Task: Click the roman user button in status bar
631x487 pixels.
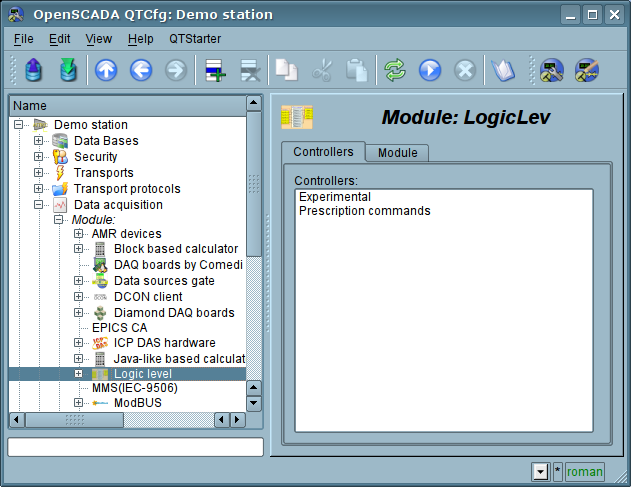Action: click(x=585, y=472)
